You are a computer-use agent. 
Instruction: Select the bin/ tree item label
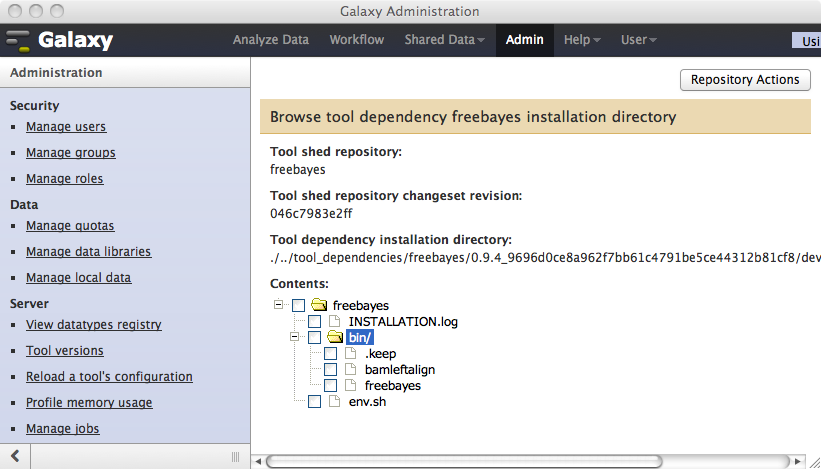360,338
